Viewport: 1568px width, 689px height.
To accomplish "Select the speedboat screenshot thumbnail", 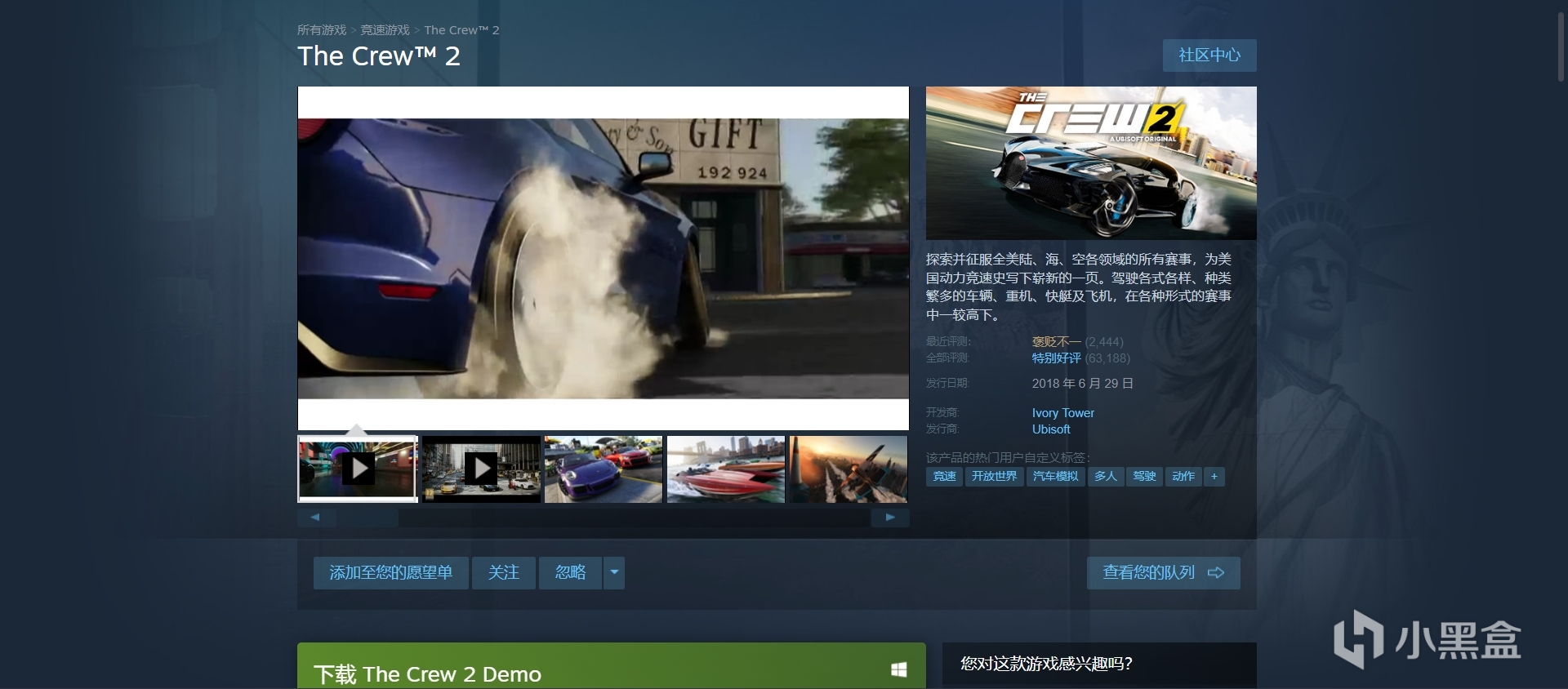I will pos(726,469).
